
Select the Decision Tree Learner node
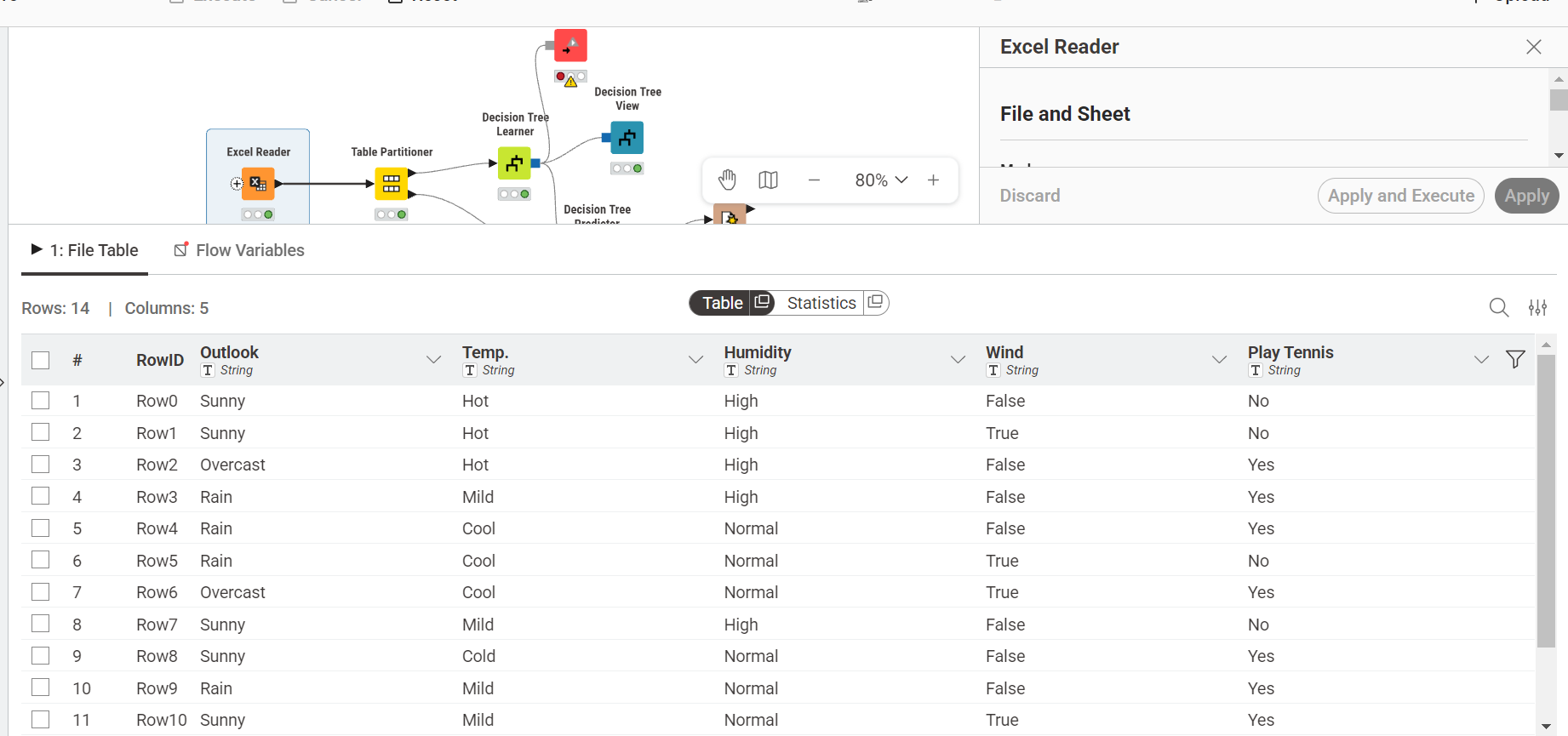(514, 163)
